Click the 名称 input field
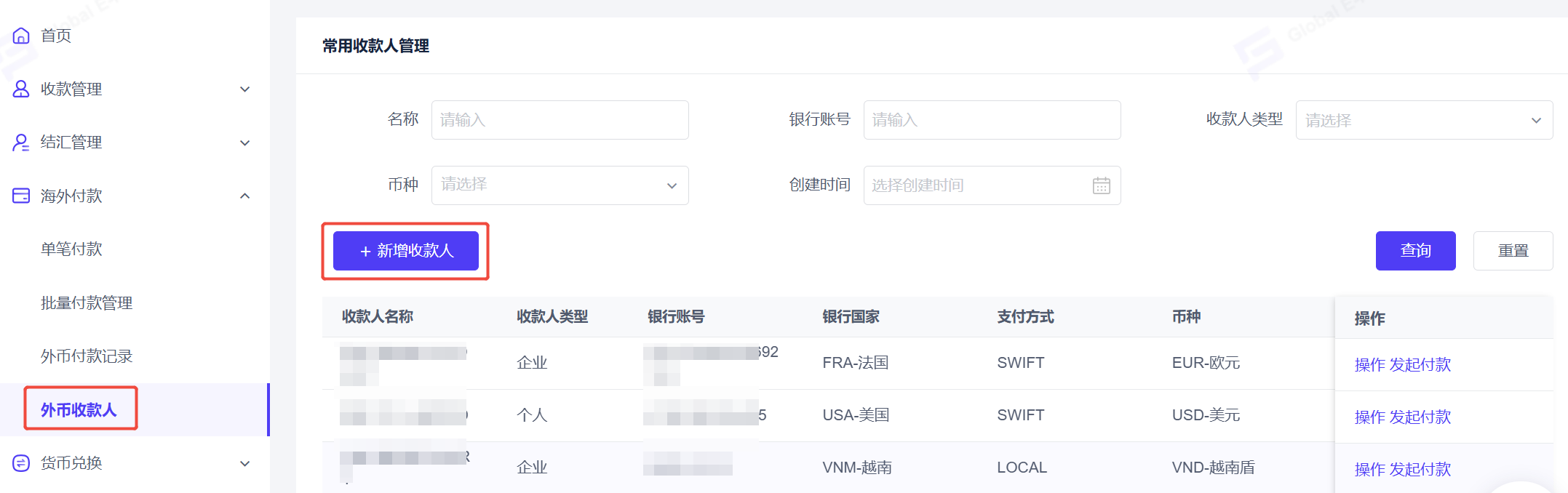The width and height of the screenshot is (1568, 493). click(560, 120)
